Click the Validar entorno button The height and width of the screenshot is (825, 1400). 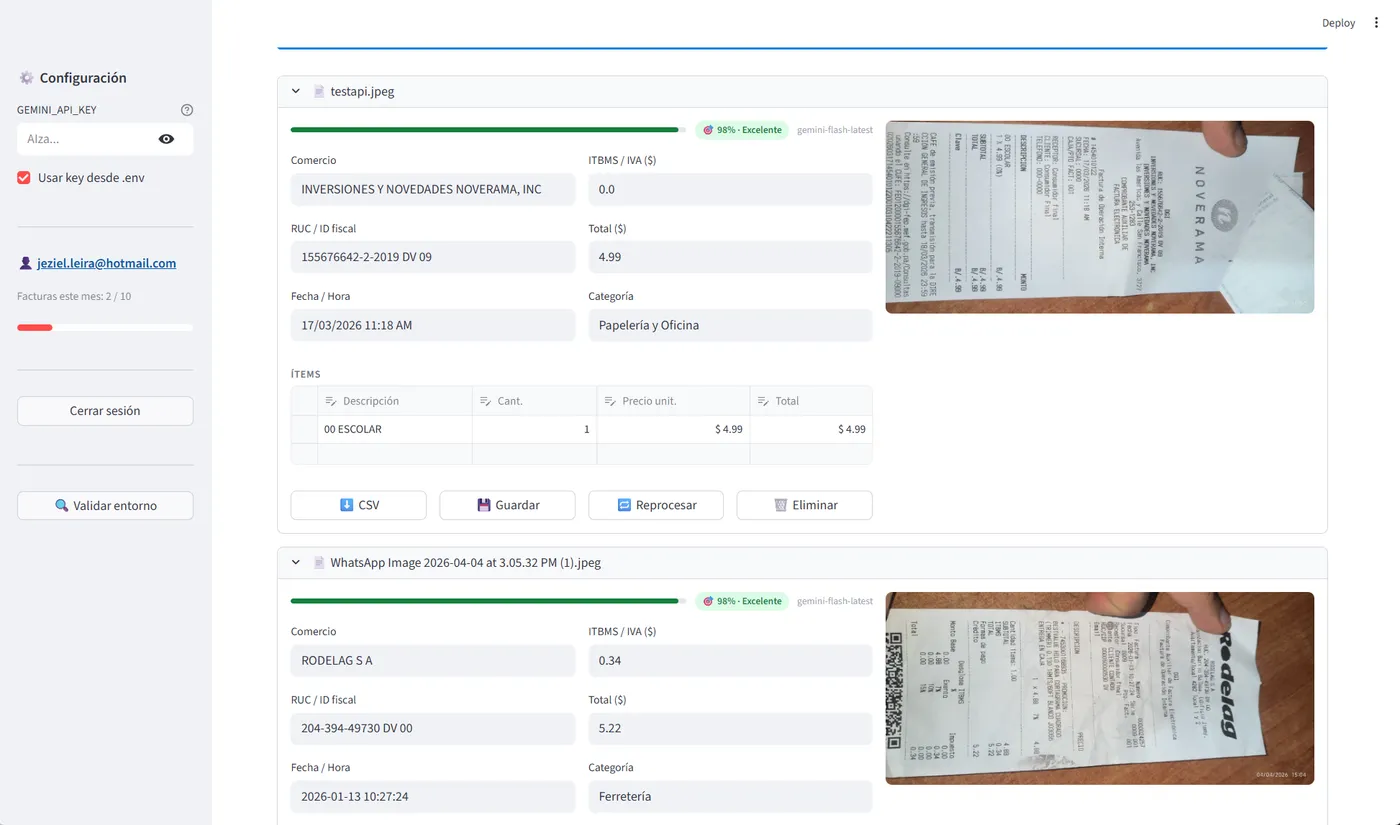pos(105,506)
